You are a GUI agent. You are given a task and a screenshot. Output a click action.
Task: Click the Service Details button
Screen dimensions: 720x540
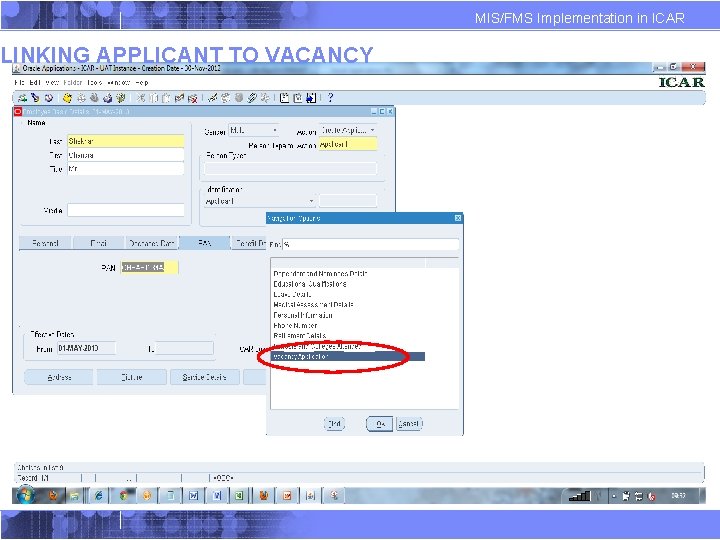[204, 377]
